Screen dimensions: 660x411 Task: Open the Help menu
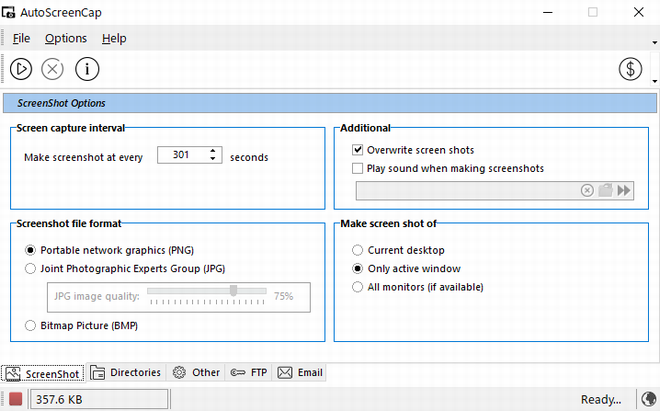tap(114, 38)
